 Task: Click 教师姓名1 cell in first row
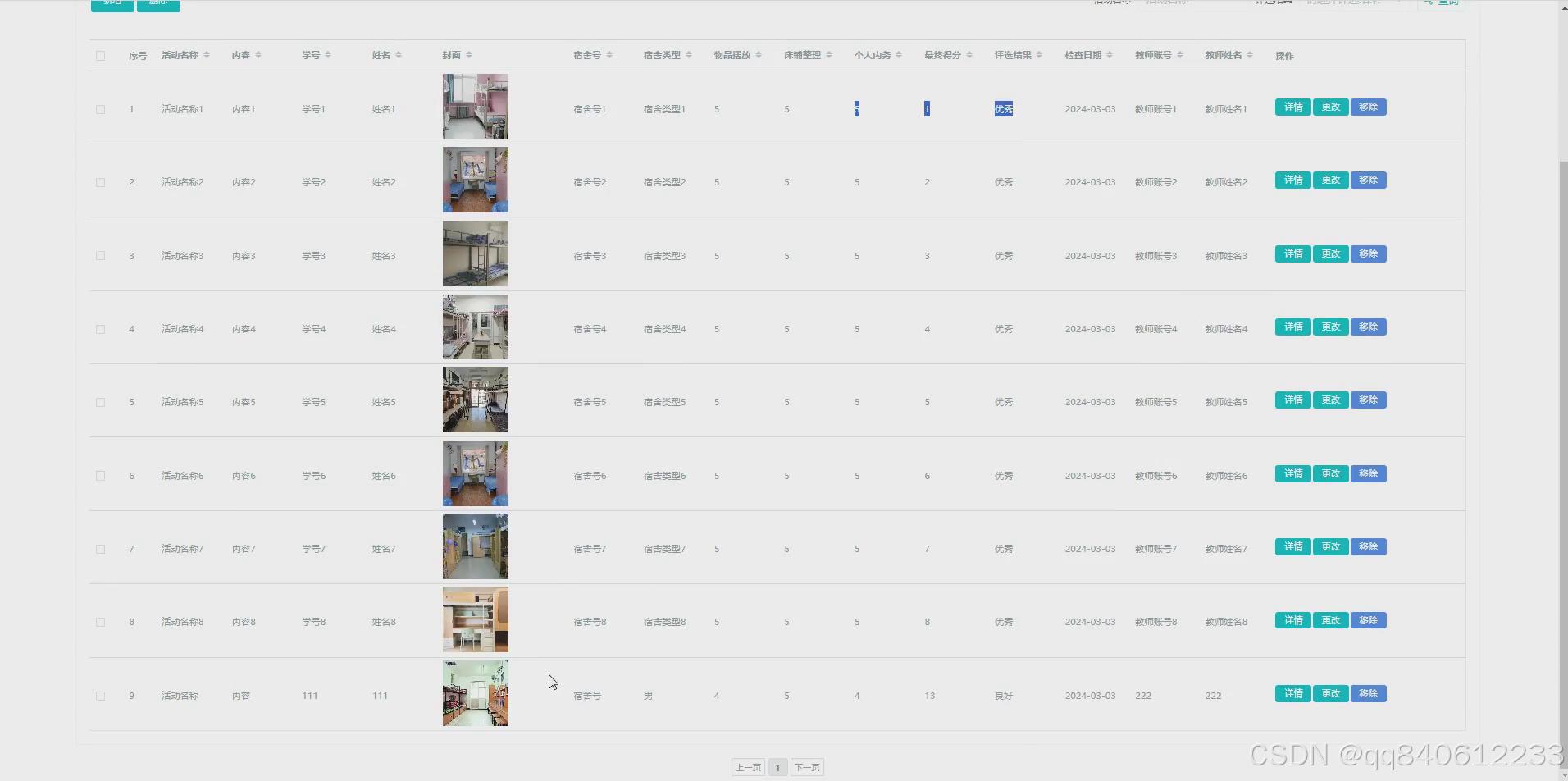pos(1226,109)
